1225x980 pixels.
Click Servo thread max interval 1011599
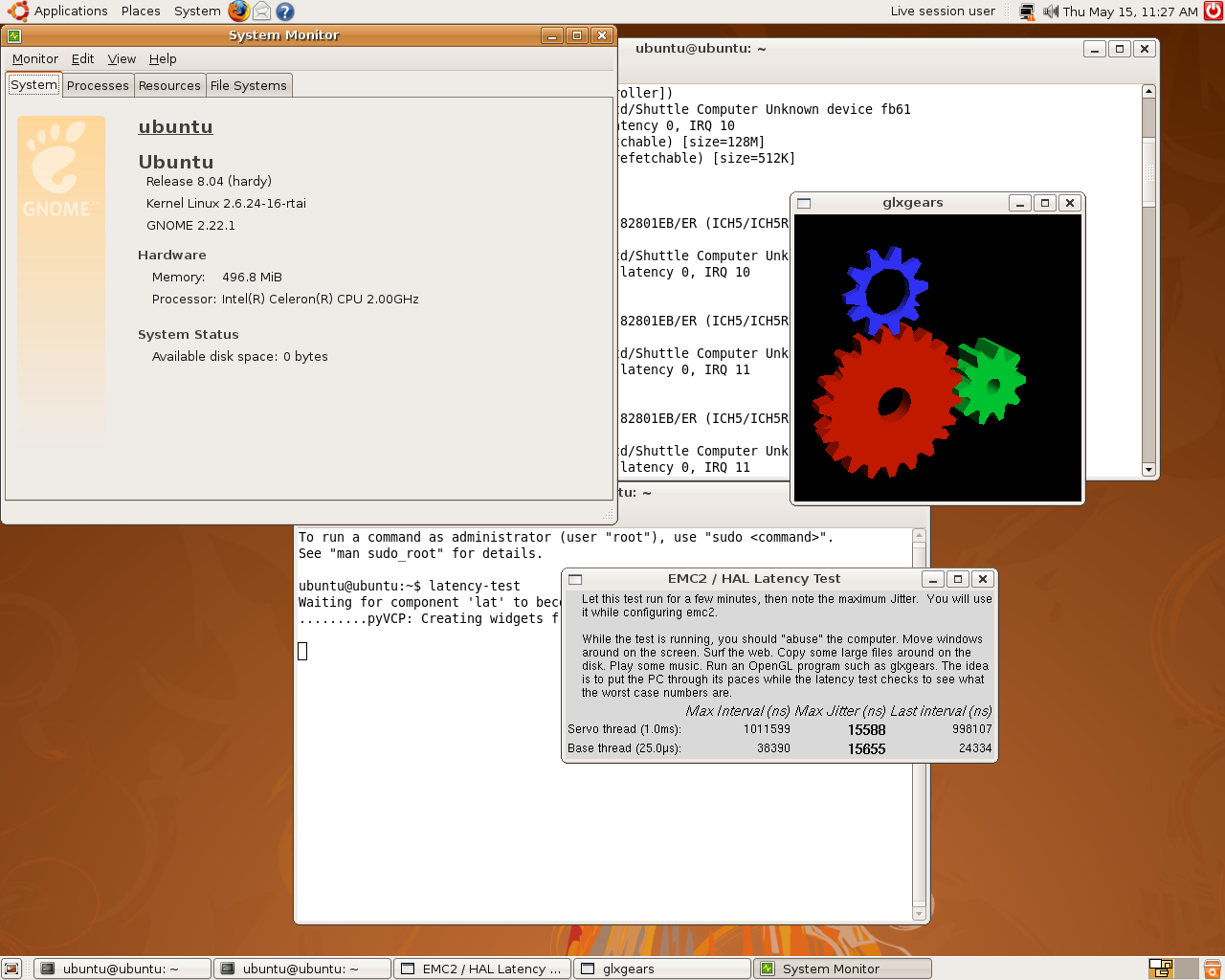[767, 729]
